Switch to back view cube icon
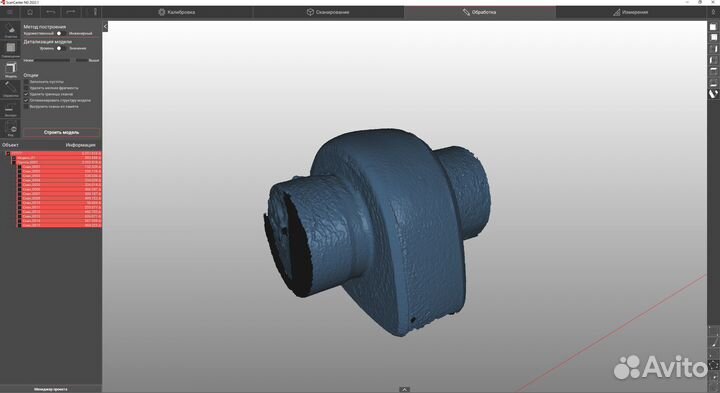Image resolution: width=720 pixels, height=393 pixels. [713, 38]
